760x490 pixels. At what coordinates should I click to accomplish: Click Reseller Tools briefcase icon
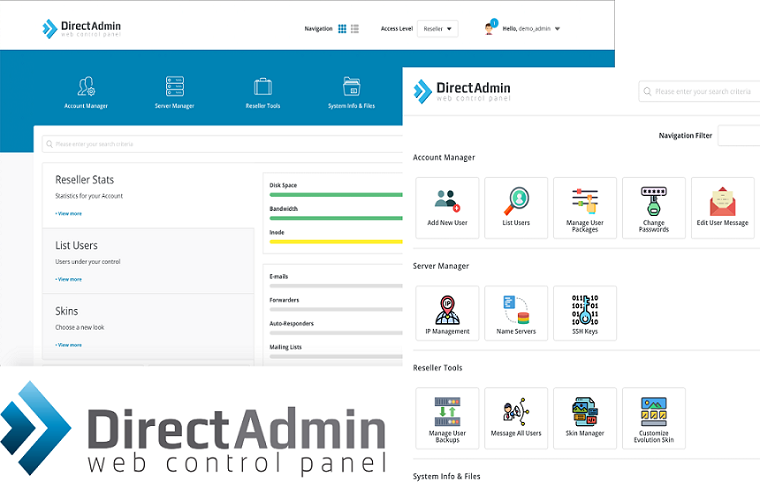[263, 87]
